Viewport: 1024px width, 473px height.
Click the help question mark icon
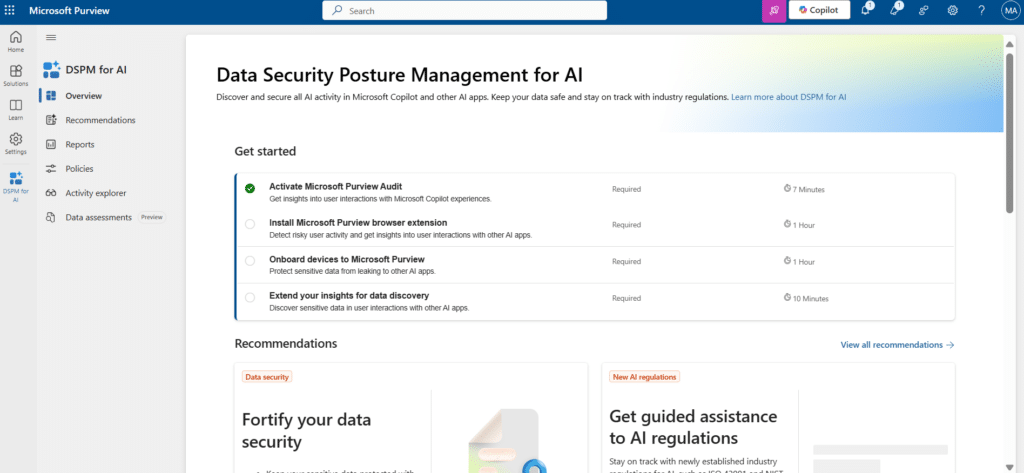pos(981,11)
